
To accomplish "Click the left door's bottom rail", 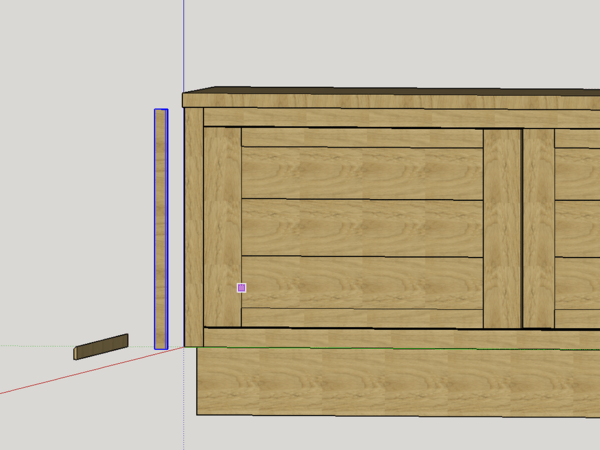I will tap(362, 317).
